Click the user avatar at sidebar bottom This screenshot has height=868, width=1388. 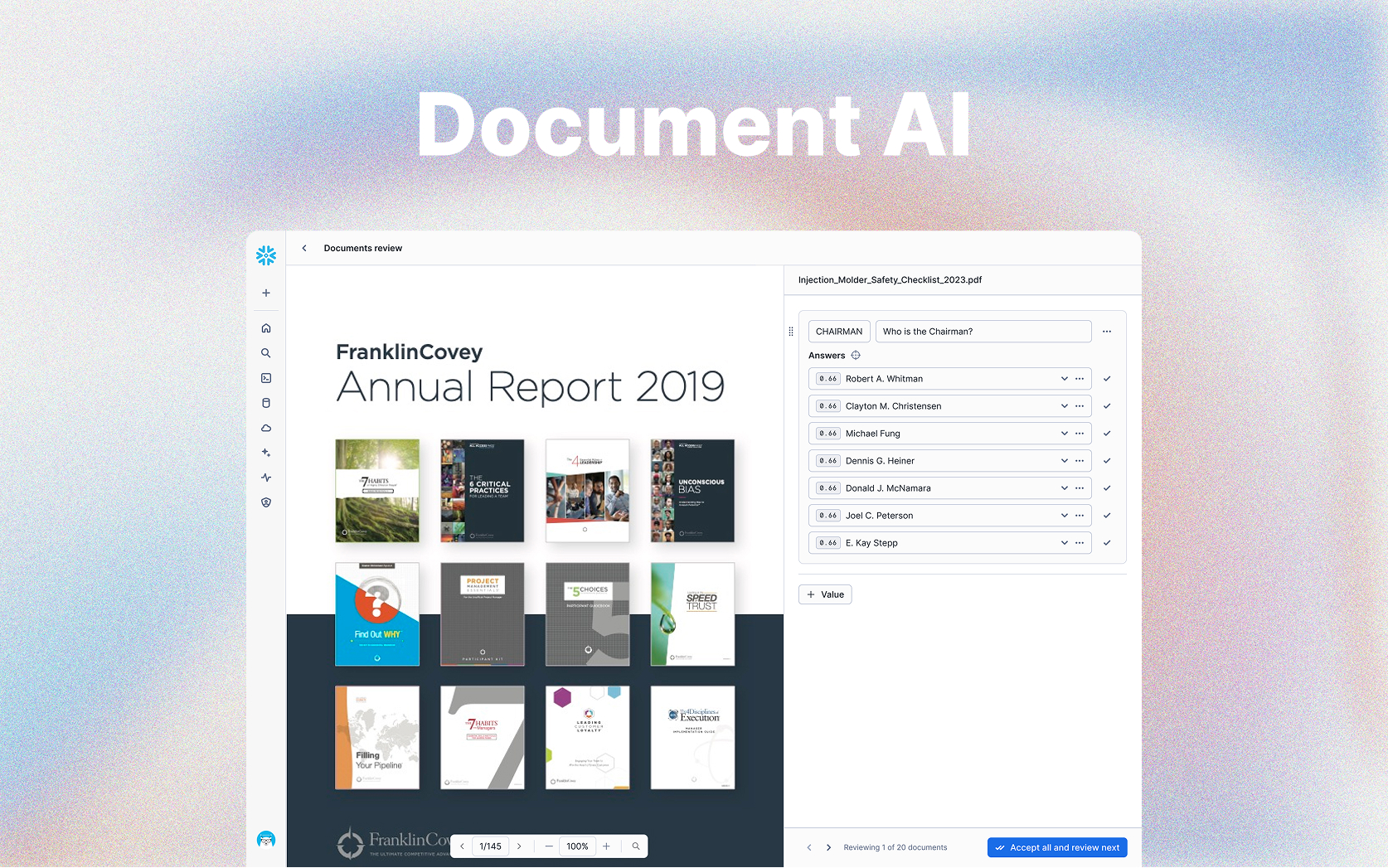click(x=266, y=839)
